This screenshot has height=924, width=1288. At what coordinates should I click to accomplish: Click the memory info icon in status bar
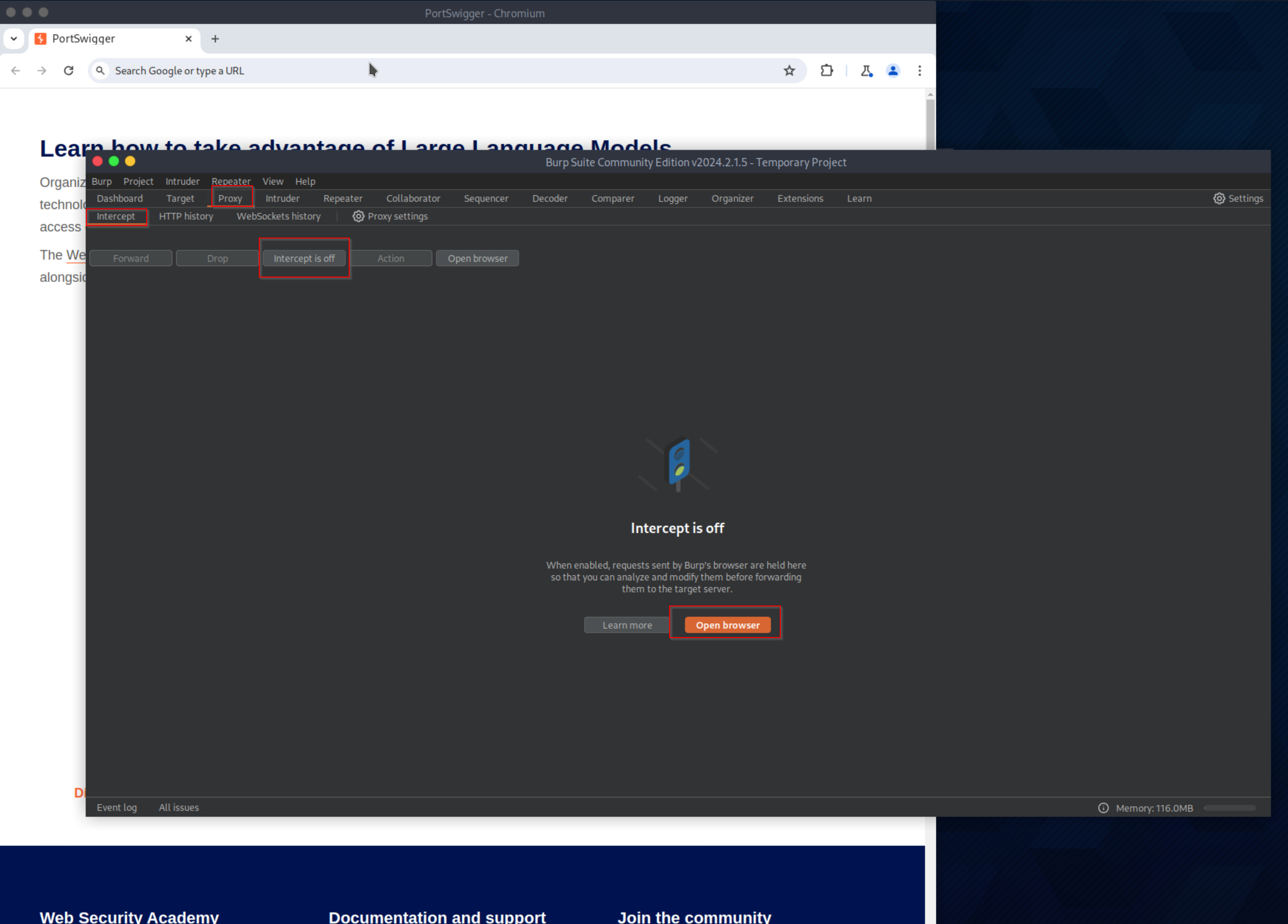[1103, 807]
